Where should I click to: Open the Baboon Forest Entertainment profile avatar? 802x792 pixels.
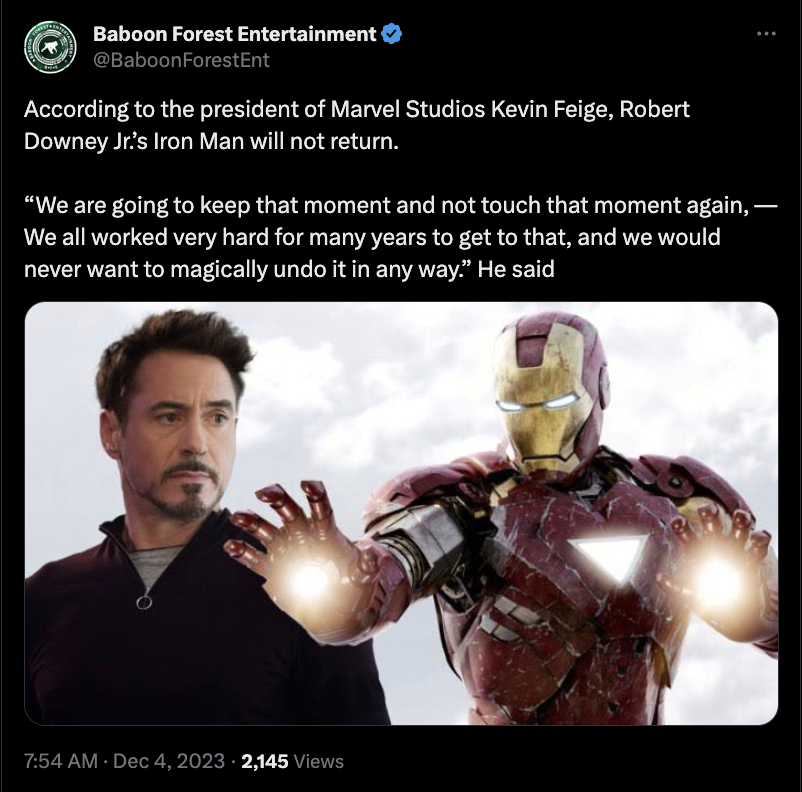52,46
